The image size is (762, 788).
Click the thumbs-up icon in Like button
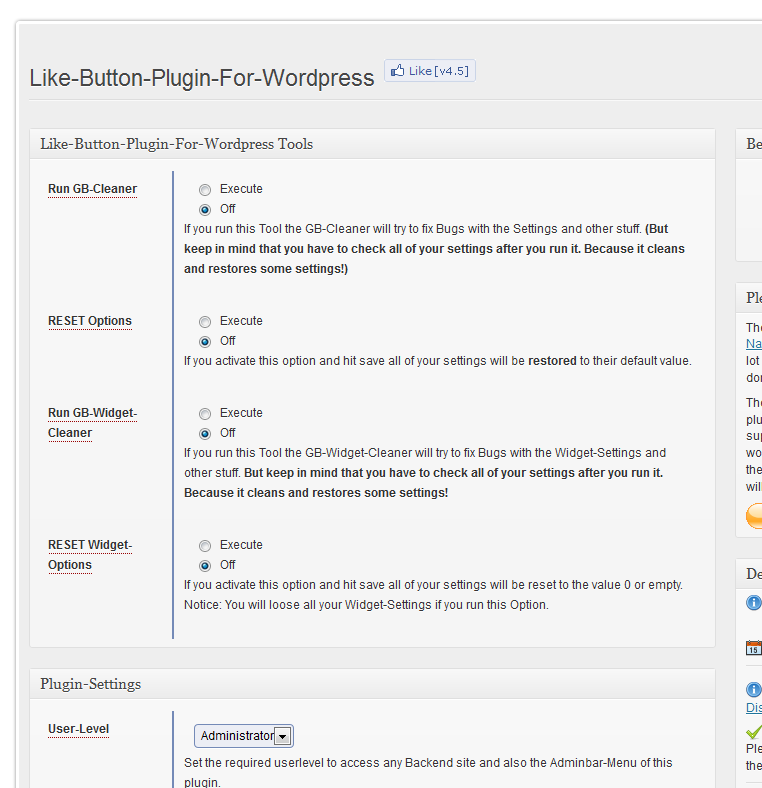click(x=398, y=71)
